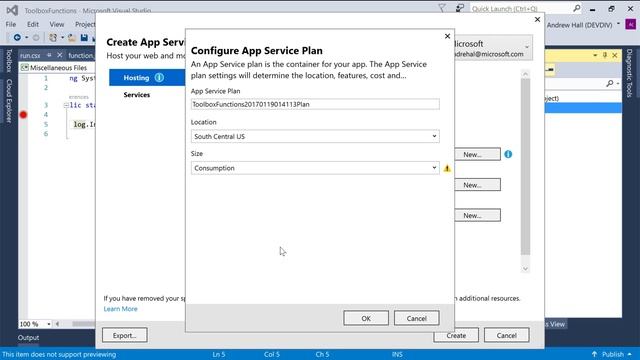Open the Output panel tab
The height and width of the screenshot is (360, 640).
pos(28,338)
